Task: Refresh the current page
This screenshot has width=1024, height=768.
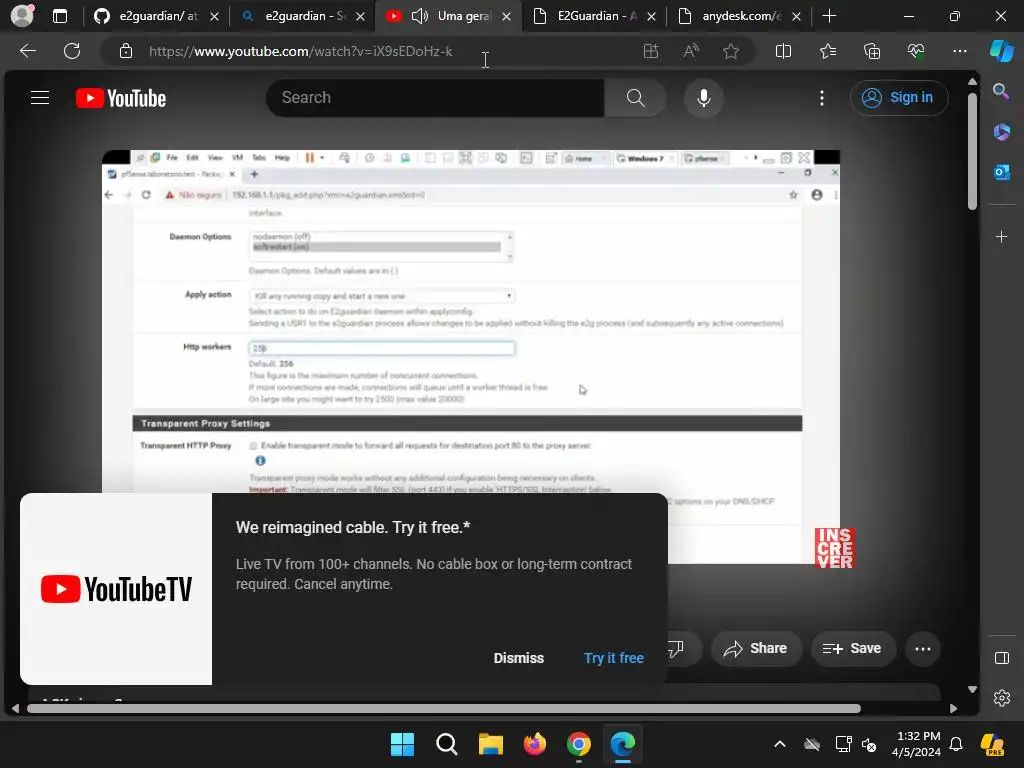Action: [x=72, y=51]
